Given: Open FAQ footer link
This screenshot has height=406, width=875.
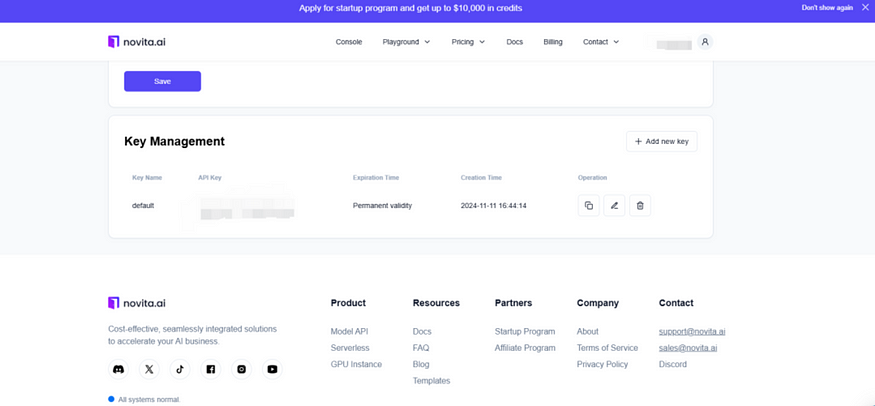Looking at the screenshot, I should [x=421, y=348].
